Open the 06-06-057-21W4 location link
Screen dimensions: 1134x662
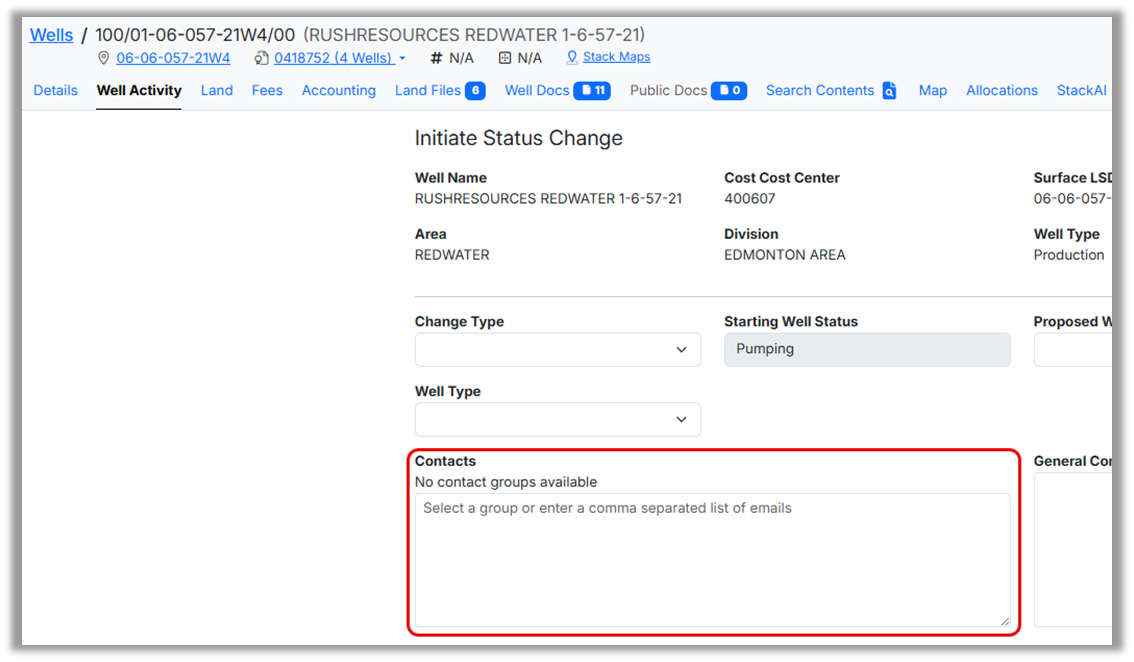pyautogui.click(x=173, y=58)
